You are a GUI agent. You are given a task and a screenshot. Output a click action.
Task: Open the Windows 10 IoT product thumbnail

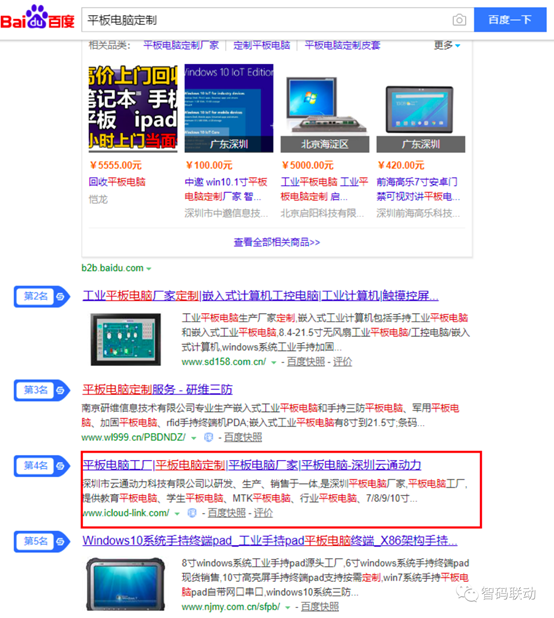coord(229,108)
